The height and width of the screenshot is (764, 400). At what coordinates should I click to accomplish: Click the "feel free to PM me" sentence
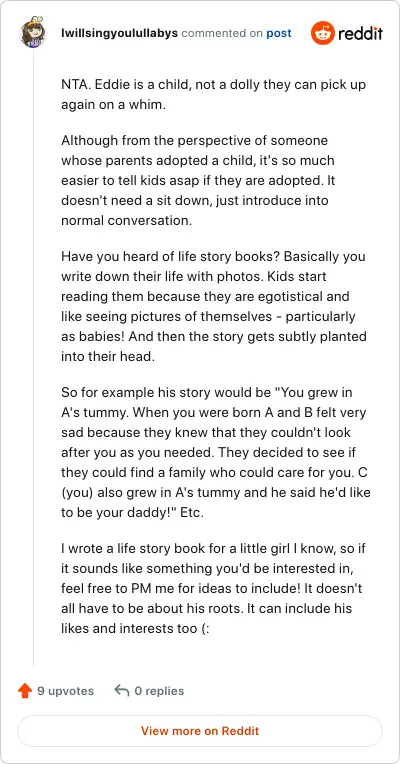click(179, 588)
